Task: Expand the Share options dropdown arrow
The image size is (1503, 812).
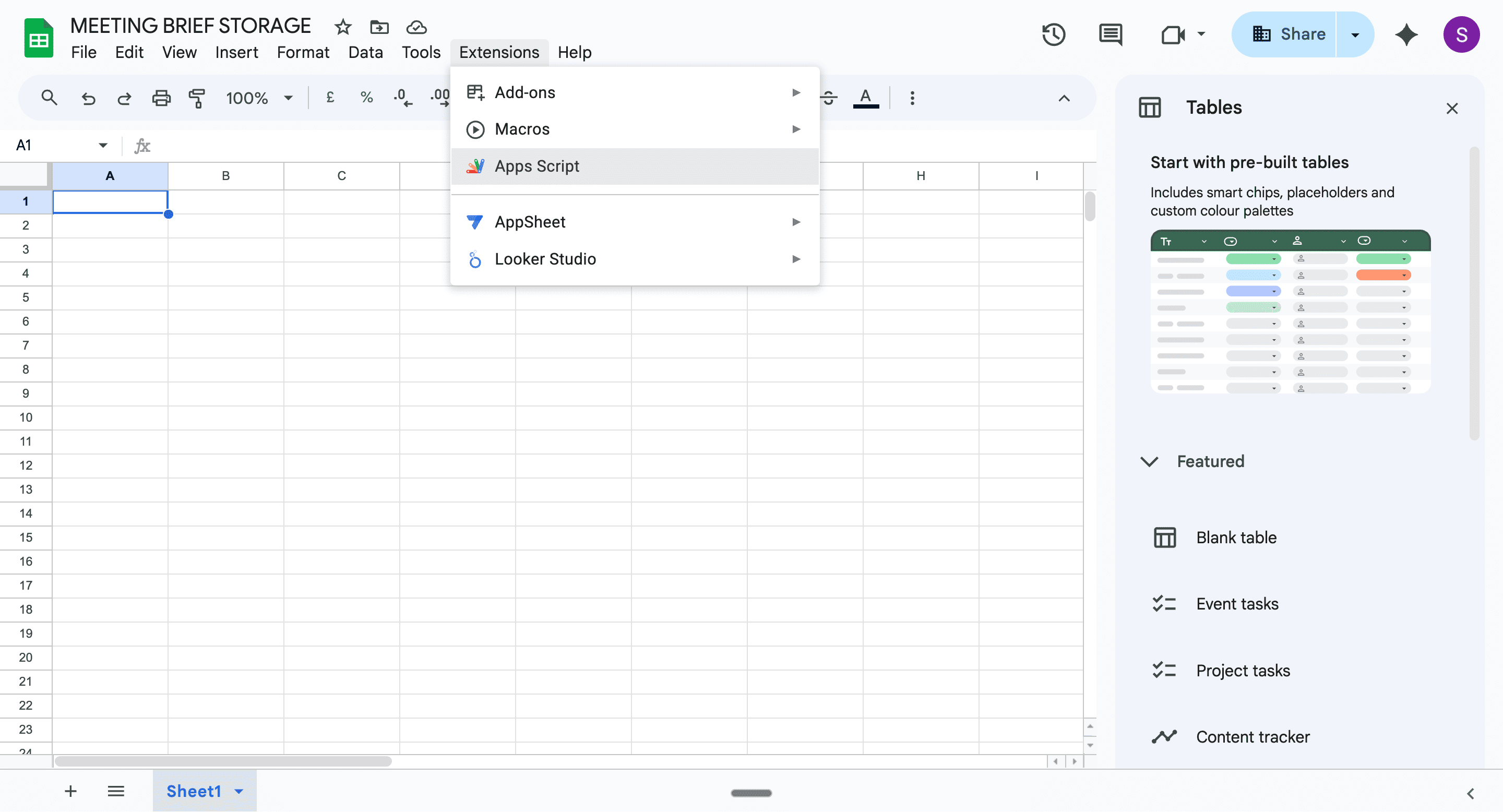Action: (x=1355, y=34)
